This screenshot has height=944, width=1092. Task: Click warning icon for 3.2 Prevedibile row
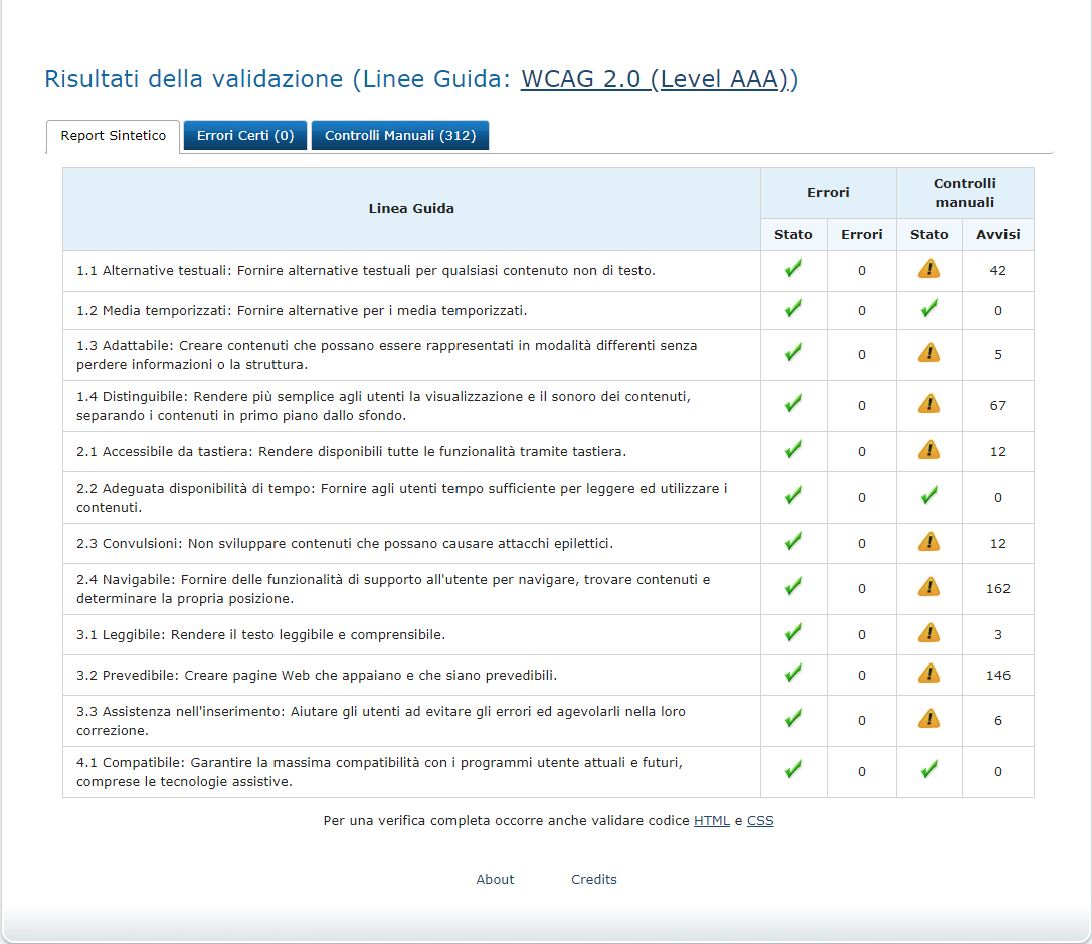tap(929, 674)
